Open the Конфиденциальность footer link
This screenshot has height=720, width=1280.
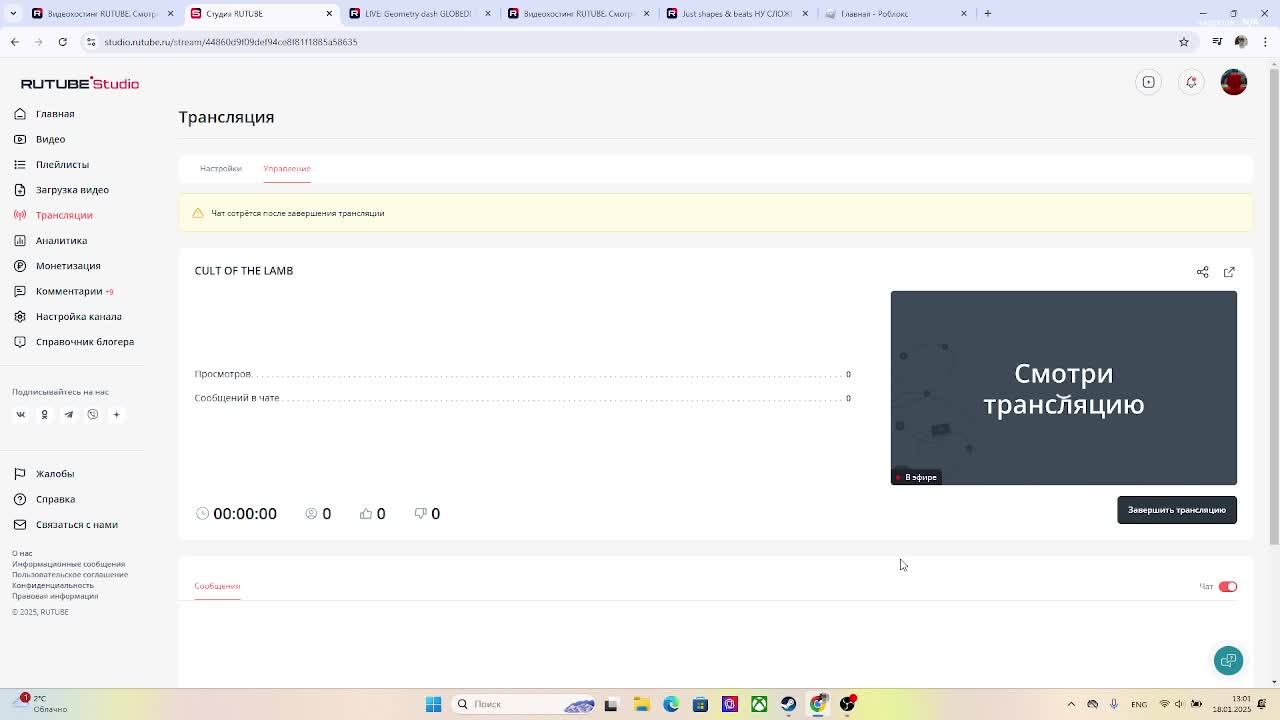click(53, 585)
